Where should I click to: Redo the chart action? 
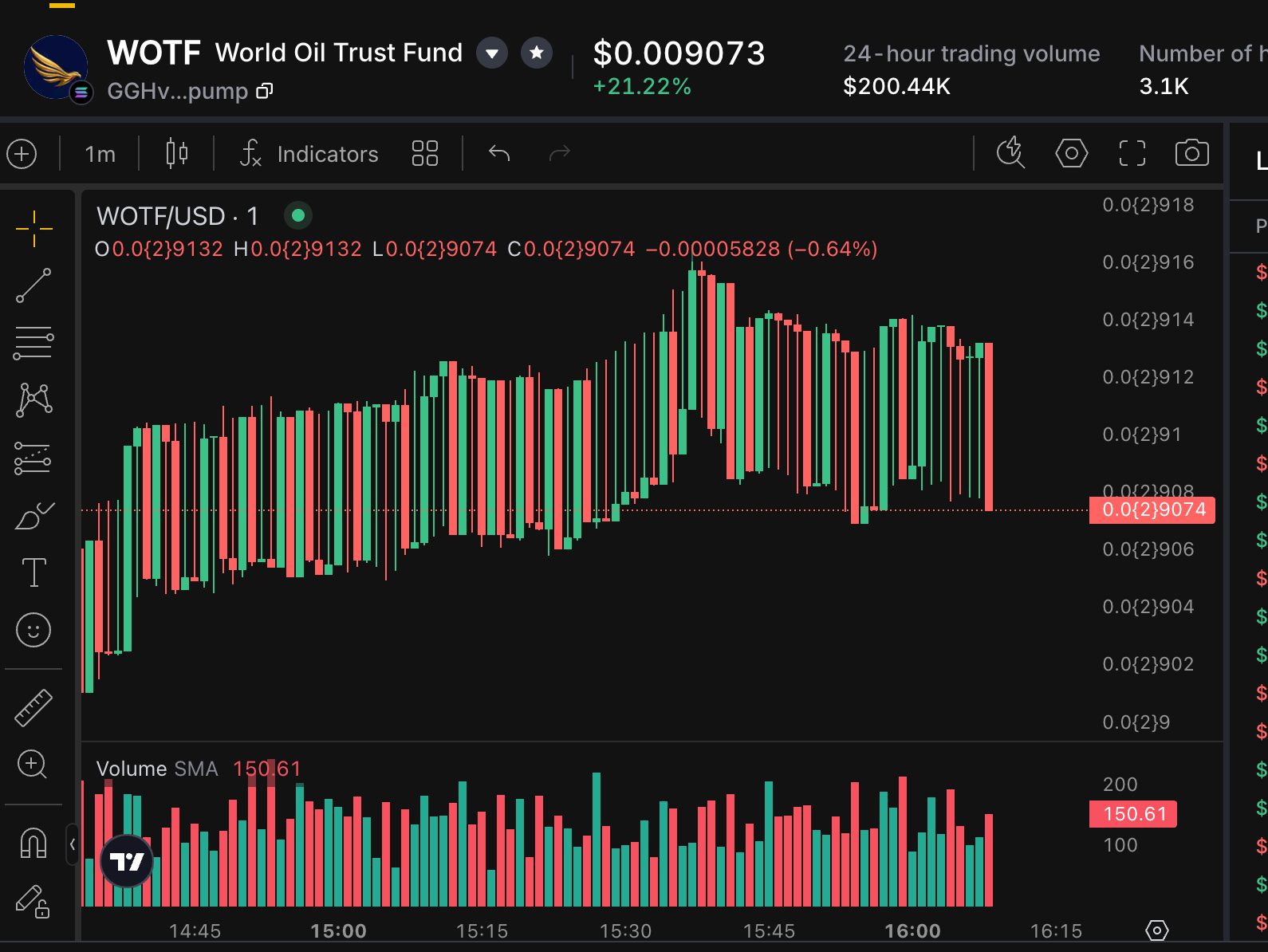pyautogui.click(x=560, y=152)
